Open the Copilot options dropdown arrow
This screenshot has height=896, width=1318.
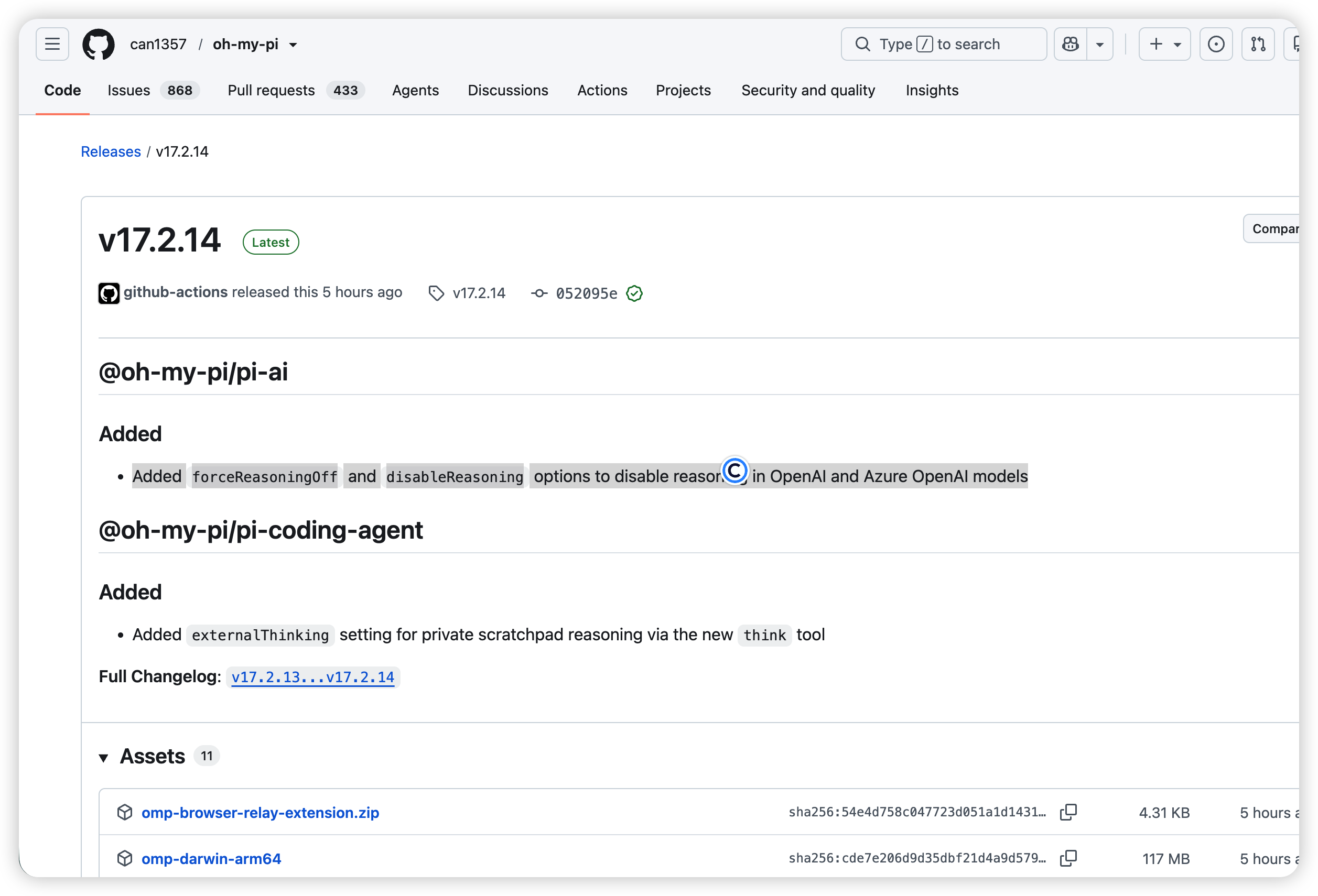point(1100,44)
